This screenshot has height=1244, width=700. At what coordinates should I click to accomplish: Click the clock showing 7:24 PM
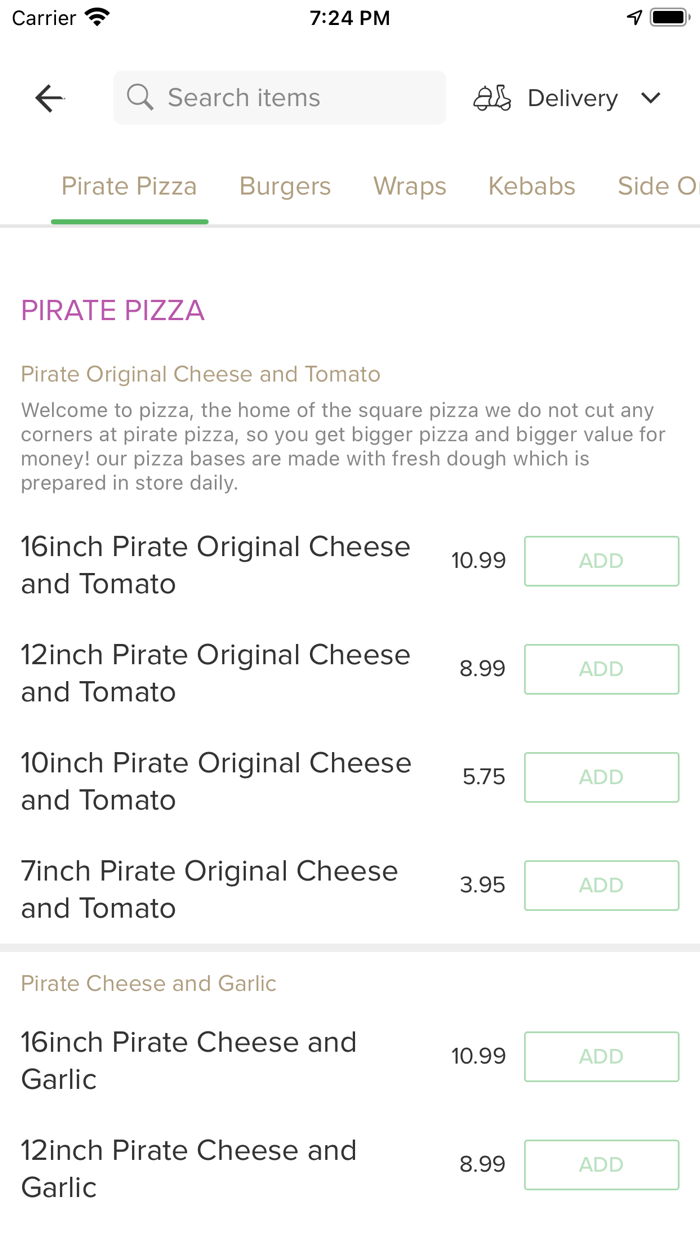click(349, 17)
